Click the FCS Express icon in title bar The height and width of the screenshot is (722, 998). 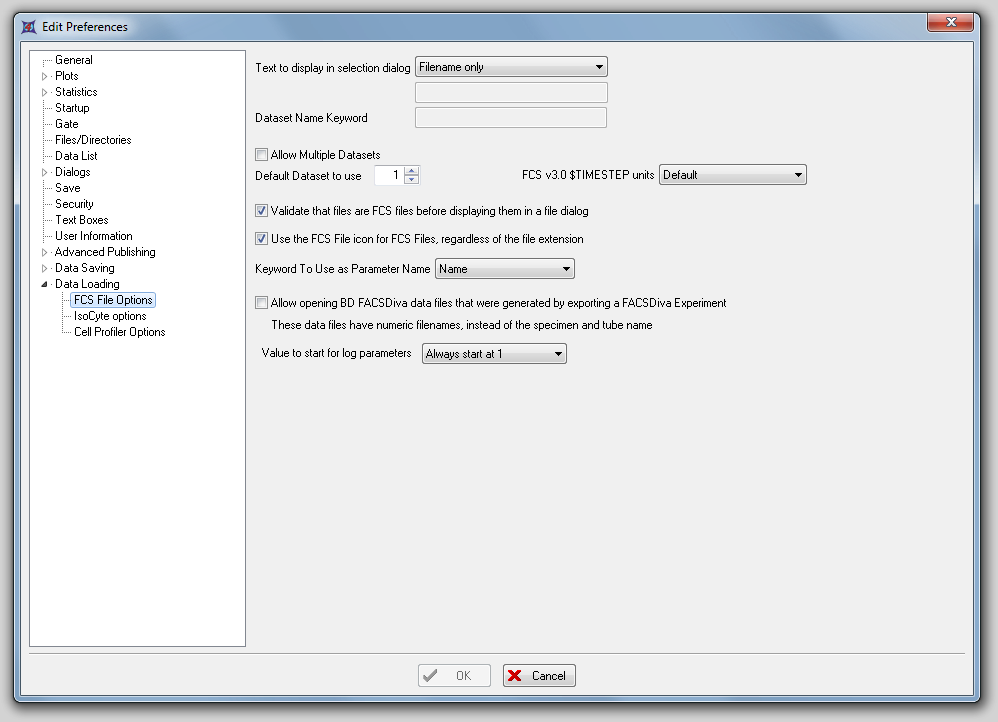[x=29, y=27]
